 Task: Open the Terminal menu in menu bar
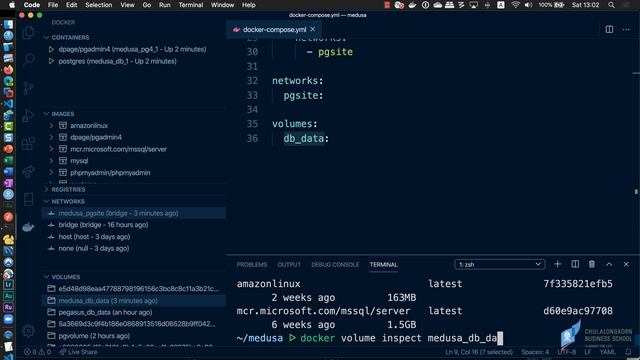(x=191, y=5)
